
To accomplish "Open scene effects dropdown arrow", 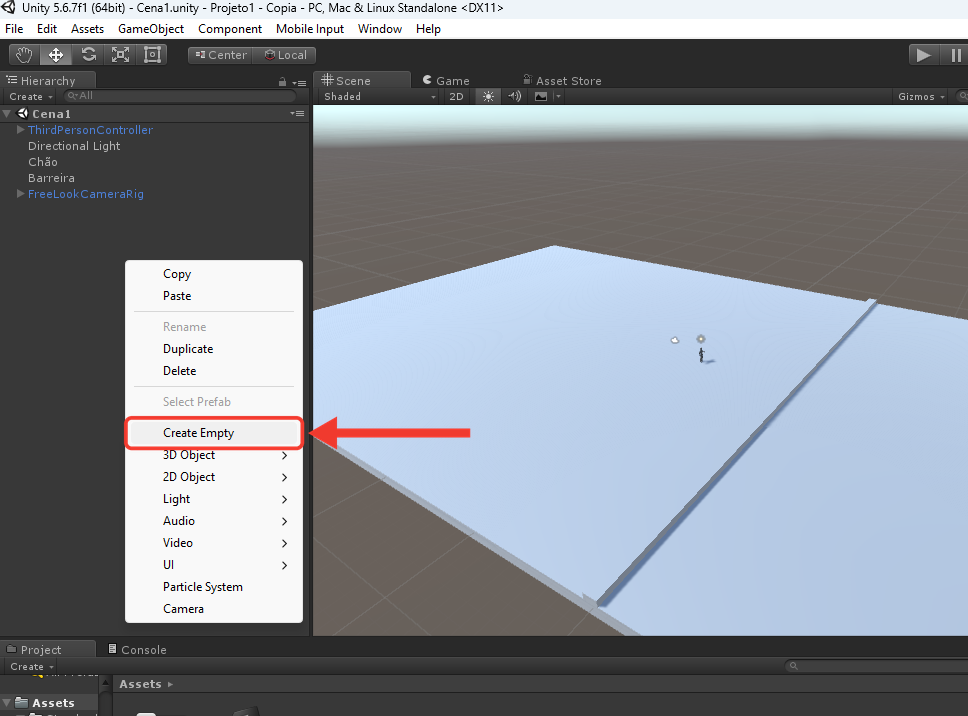I will tap(558, 96).
